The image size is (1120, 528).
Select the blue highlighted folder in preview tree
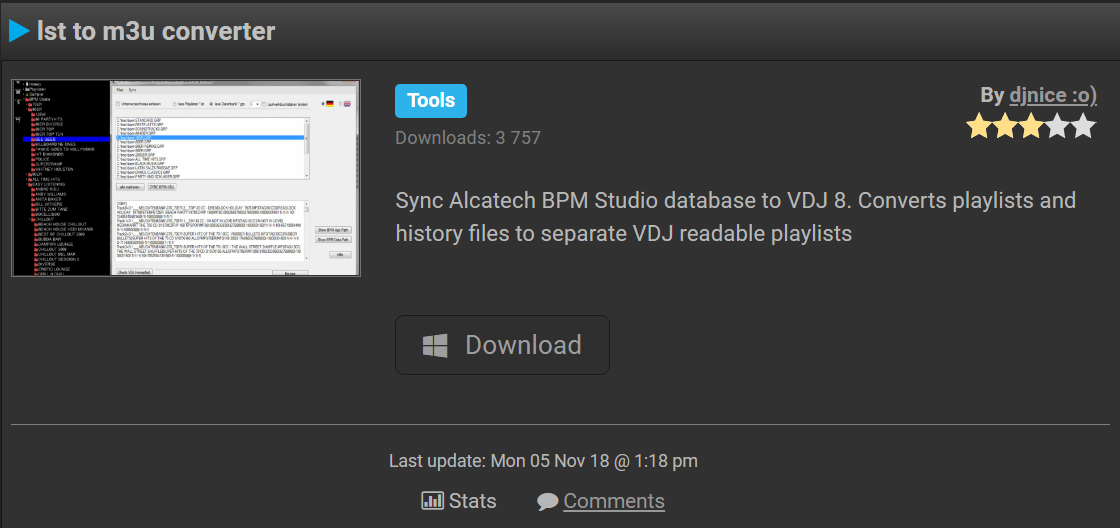66,139
